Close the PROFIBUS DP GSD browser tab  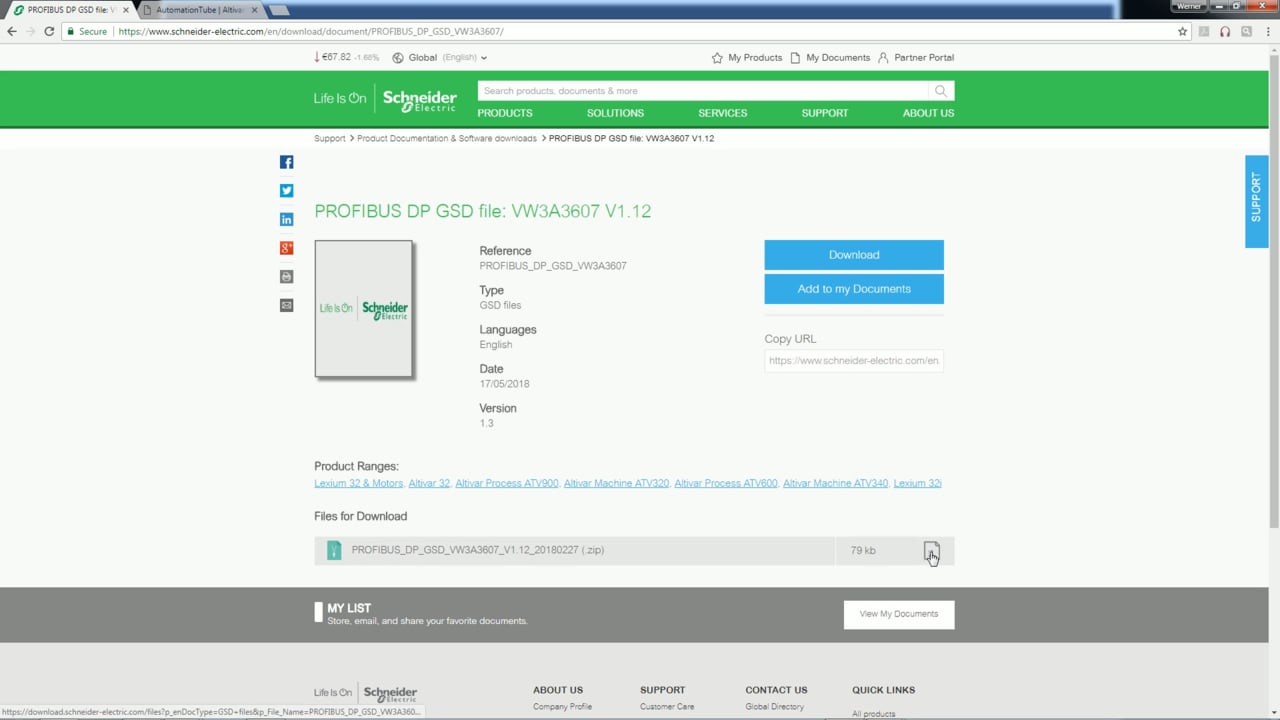pyautogui.click(x=126, y=10)
